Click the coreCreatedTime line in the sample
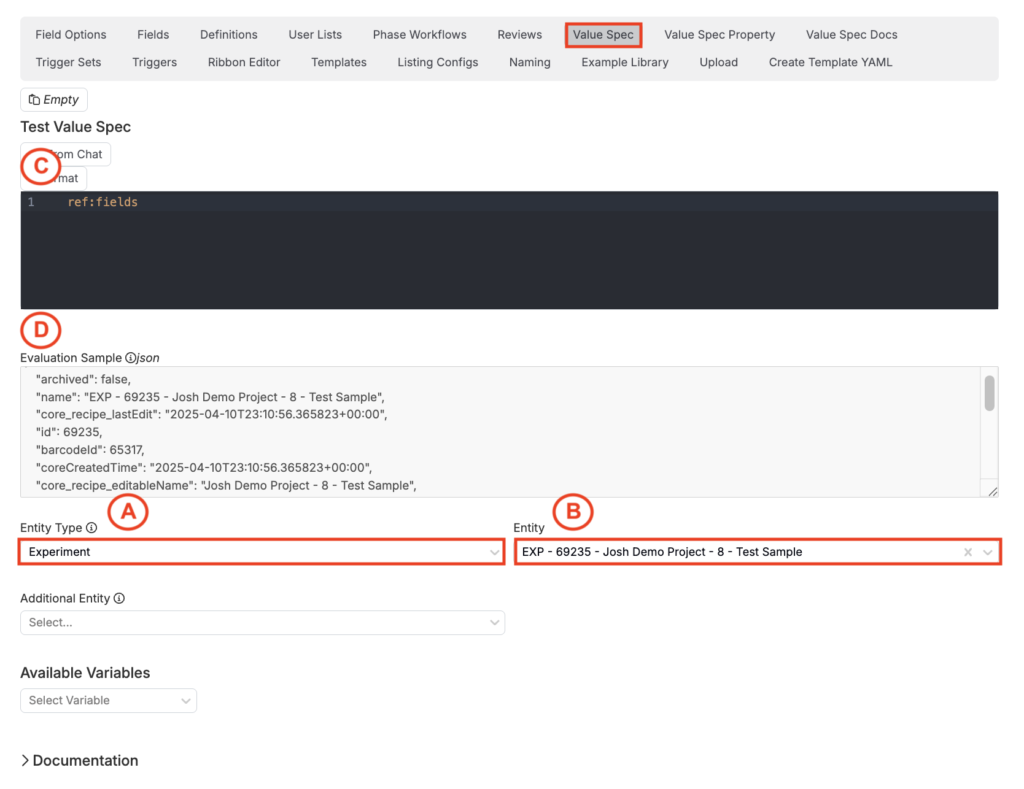This screenshot has height=789, width=1024. (x=204, y=467)
